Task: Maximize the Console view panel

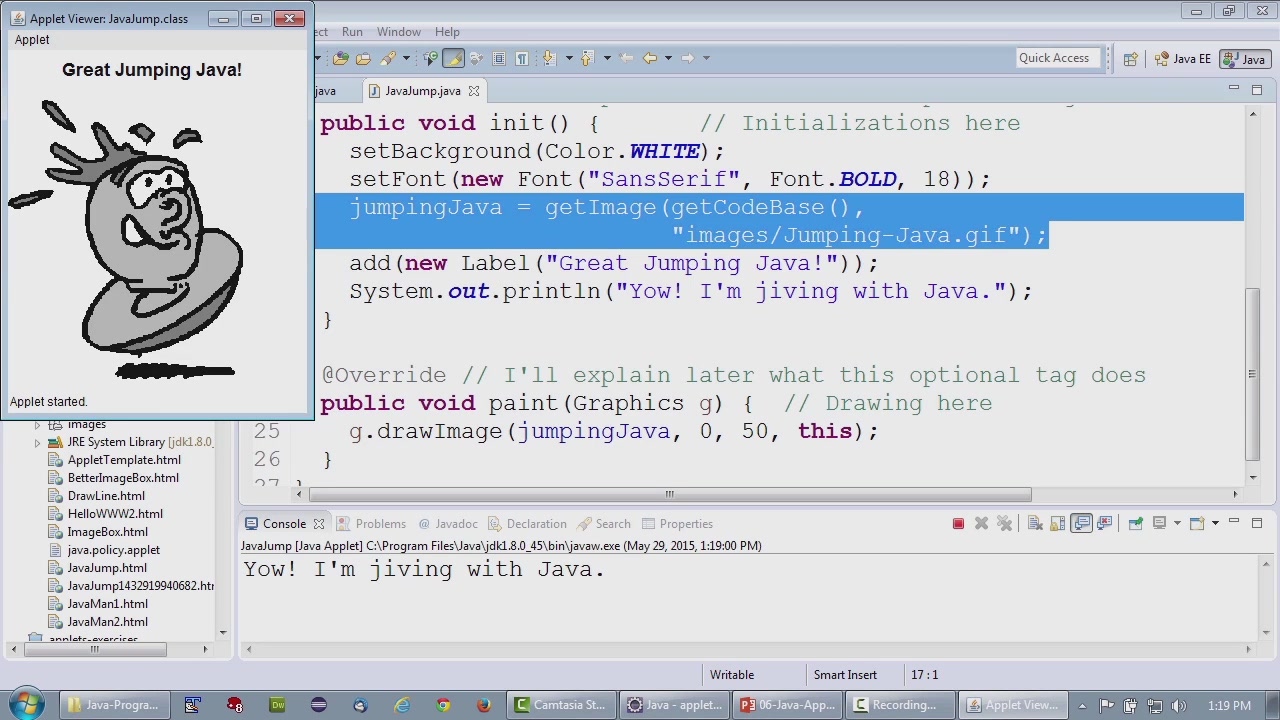Action: tap(1257, 522)
